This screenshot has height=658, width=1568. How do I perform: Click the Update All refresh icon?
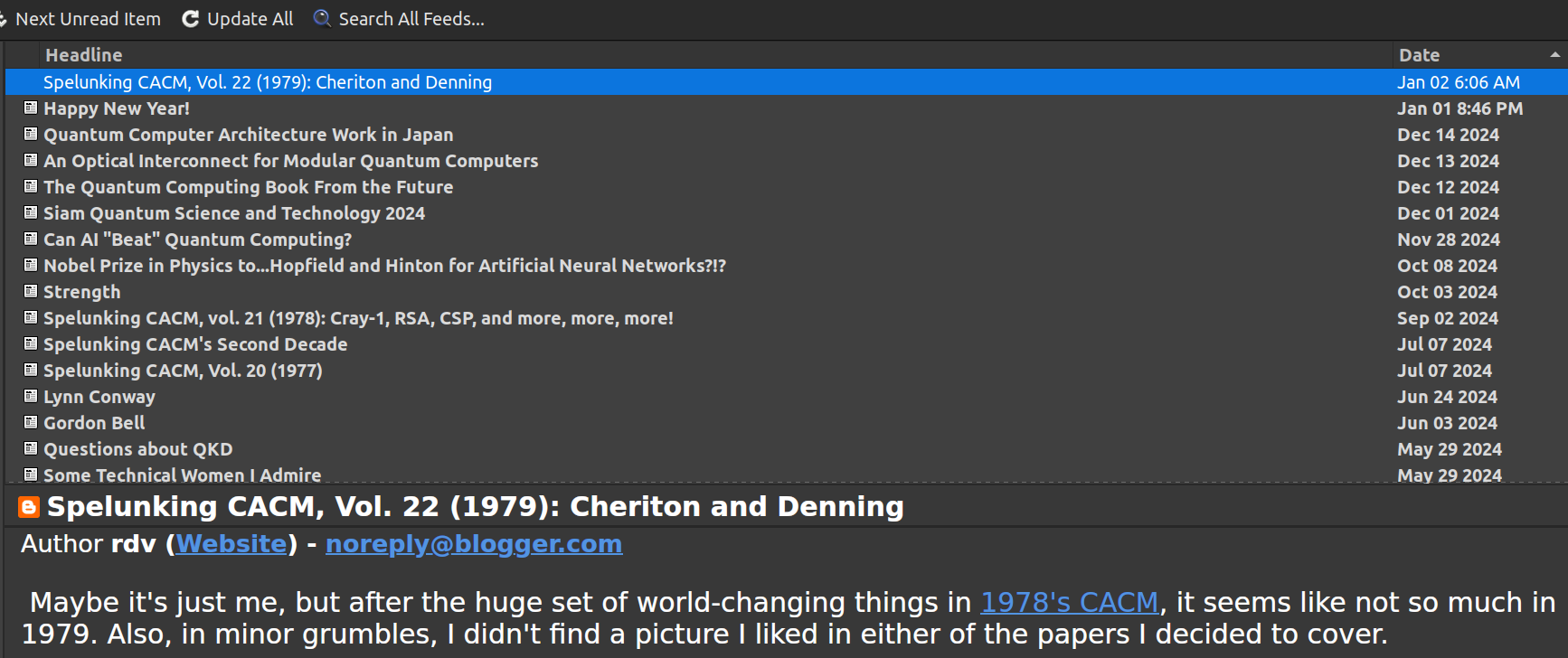[x=190, y=19]
